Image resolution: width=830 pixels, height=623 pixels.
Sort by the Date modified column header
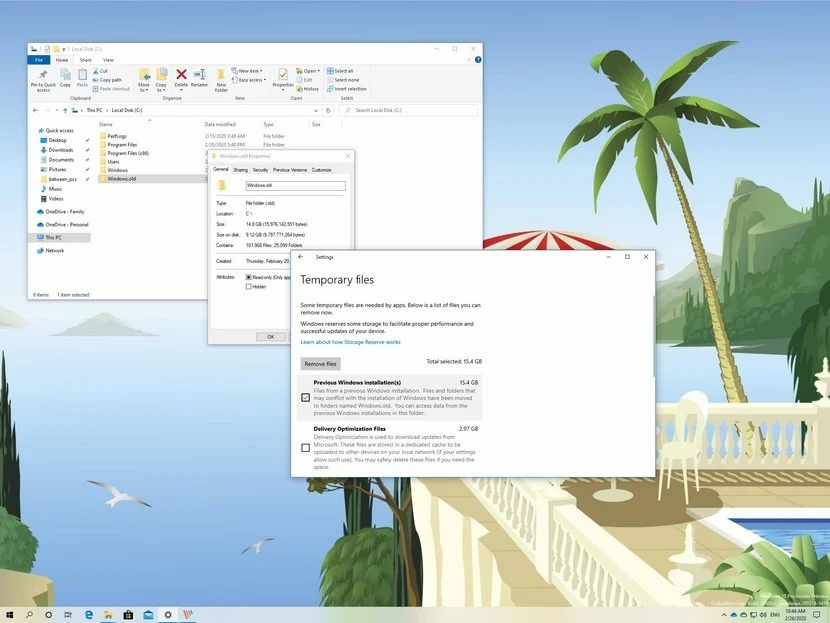220,124
